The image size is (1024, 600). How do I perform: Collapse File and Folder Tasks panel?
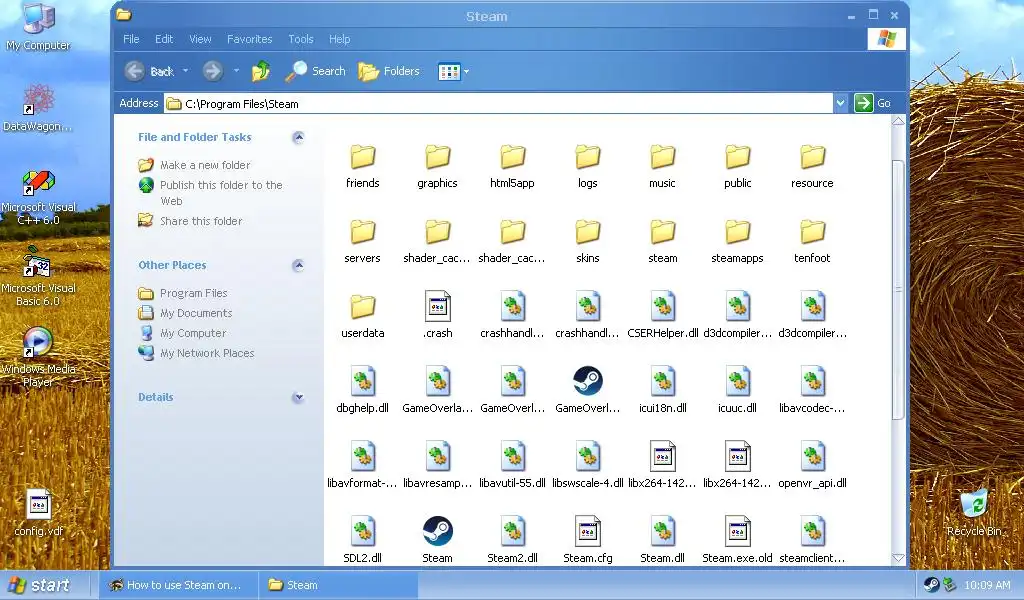point(298,137)
